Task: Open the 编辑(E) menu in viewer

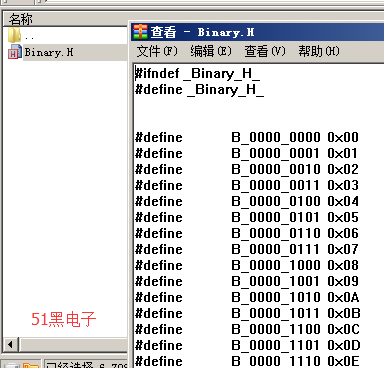Action: (x=211, y=51)
